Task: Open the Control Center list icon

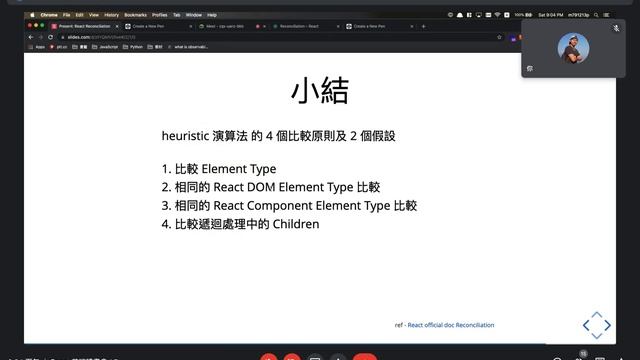Action: click(607, 15)
